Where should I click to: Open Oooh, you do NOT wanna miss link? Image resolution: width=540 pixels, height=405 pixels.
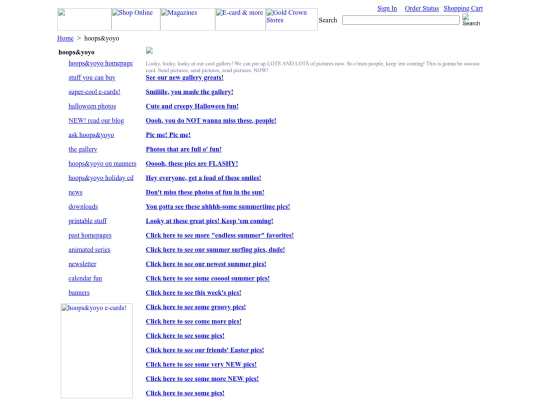pos(211,121)
